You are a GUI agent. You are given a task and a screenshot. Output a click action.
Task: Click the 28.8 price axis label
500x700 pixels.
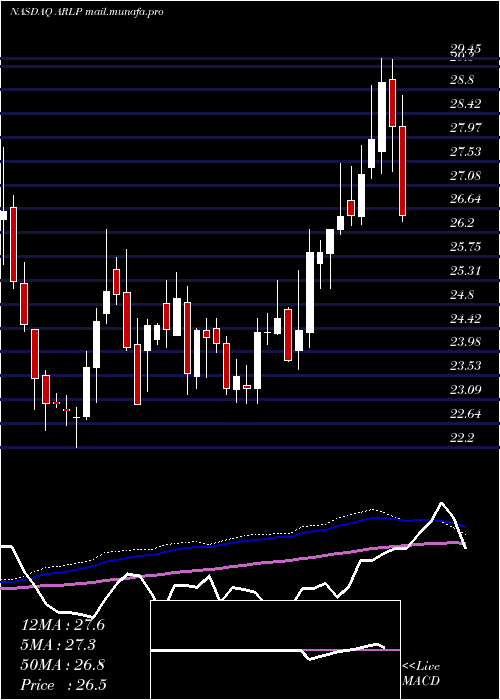[x=462, y=80]
